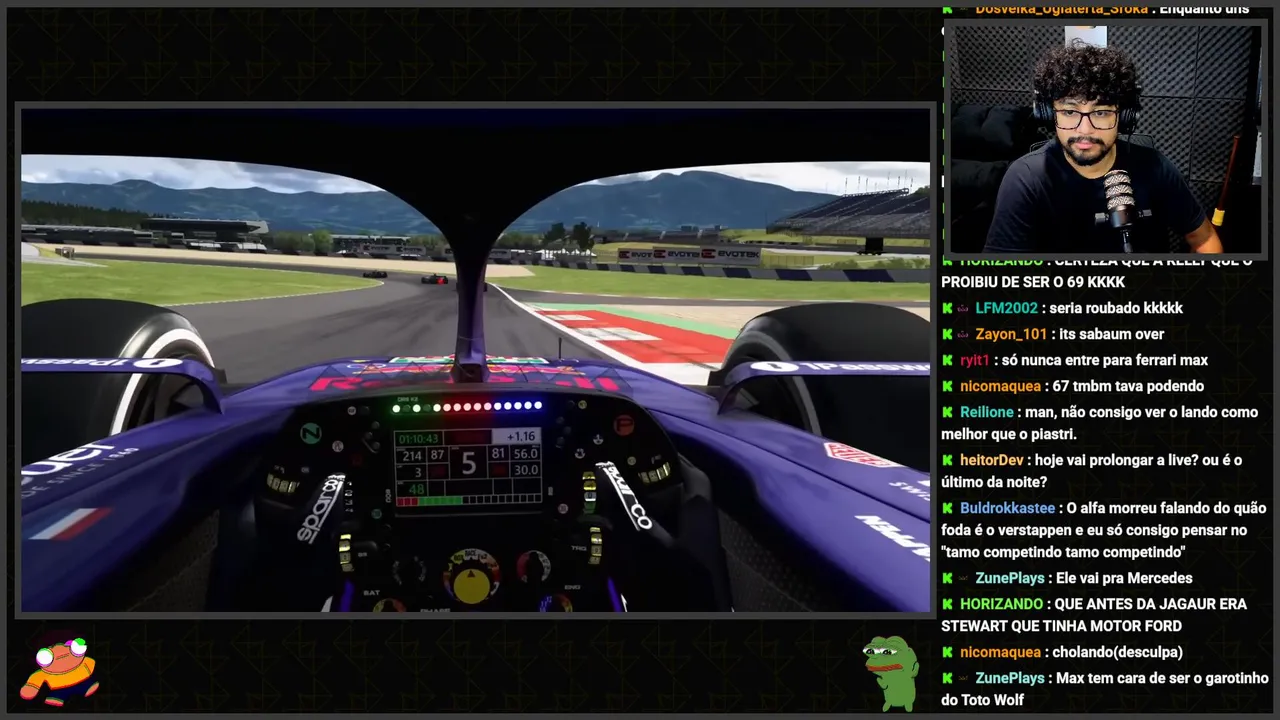Click the red car ahead on track
Image resolution: width=1280 pixels, height=720 pixels.
click(x=436, y=279)
